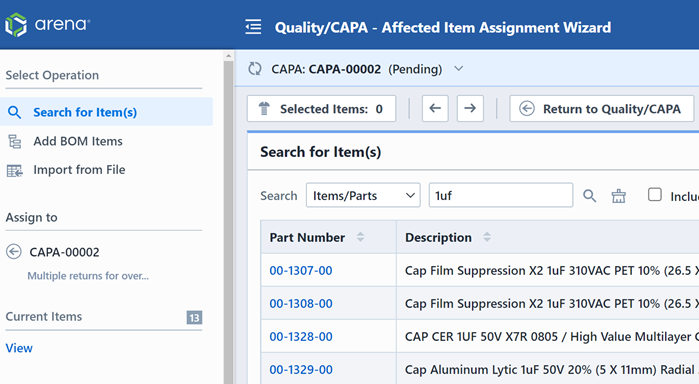Expand the CAPA-00002 chevron dropdown
Screen dimensions: 699x384
458,69
